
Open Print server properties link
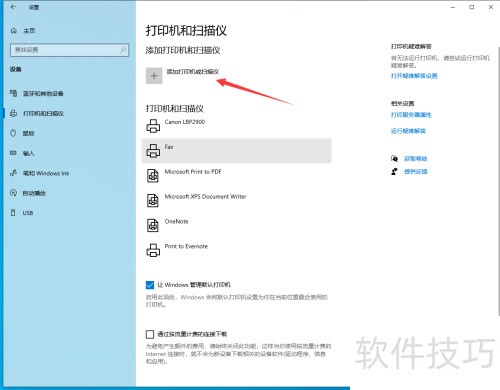click(411, 115)
